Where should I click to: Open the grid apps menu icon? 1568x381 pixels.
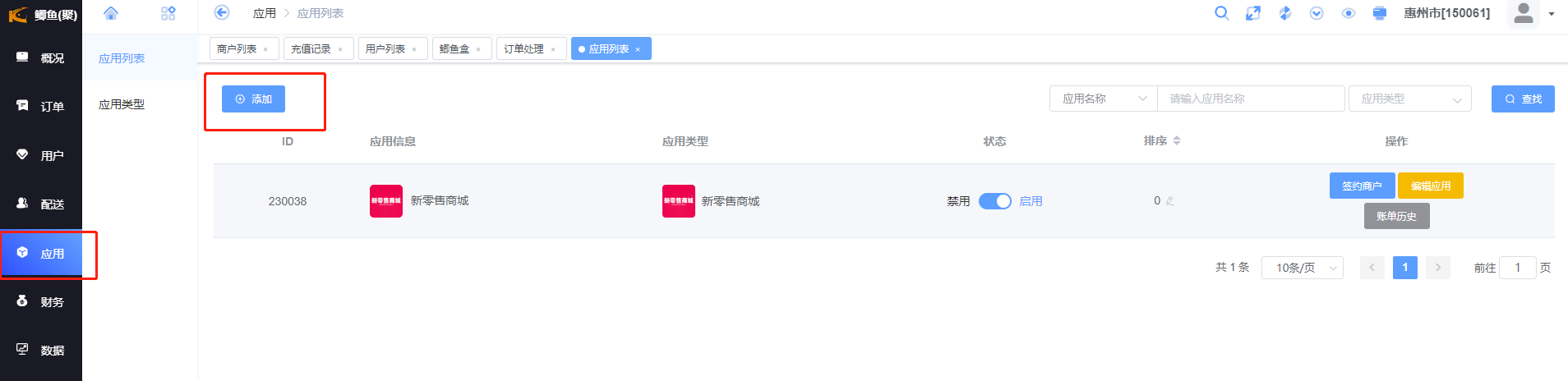[x=168, y=13]
